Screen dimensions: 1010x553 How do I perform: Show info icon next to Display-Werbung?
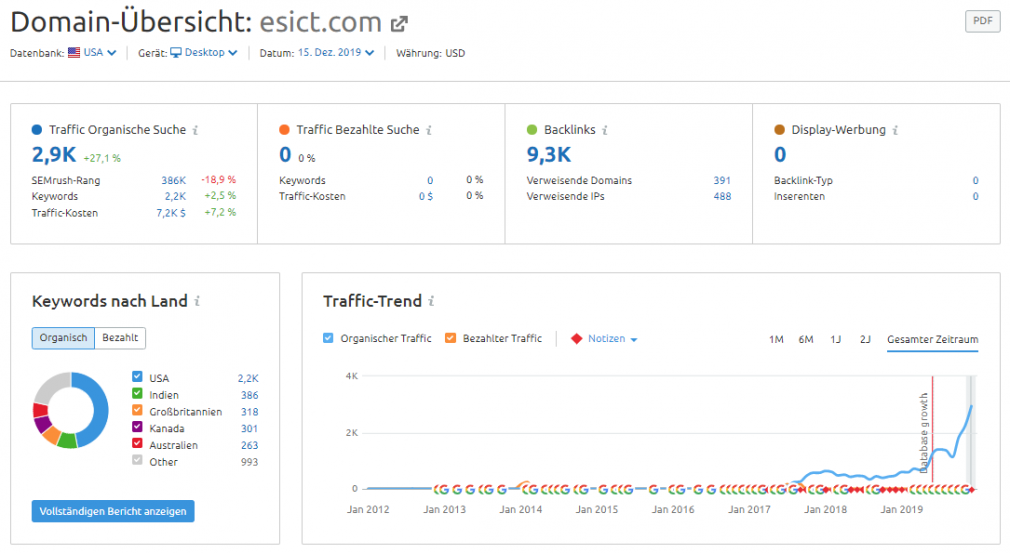coord(895,130)
